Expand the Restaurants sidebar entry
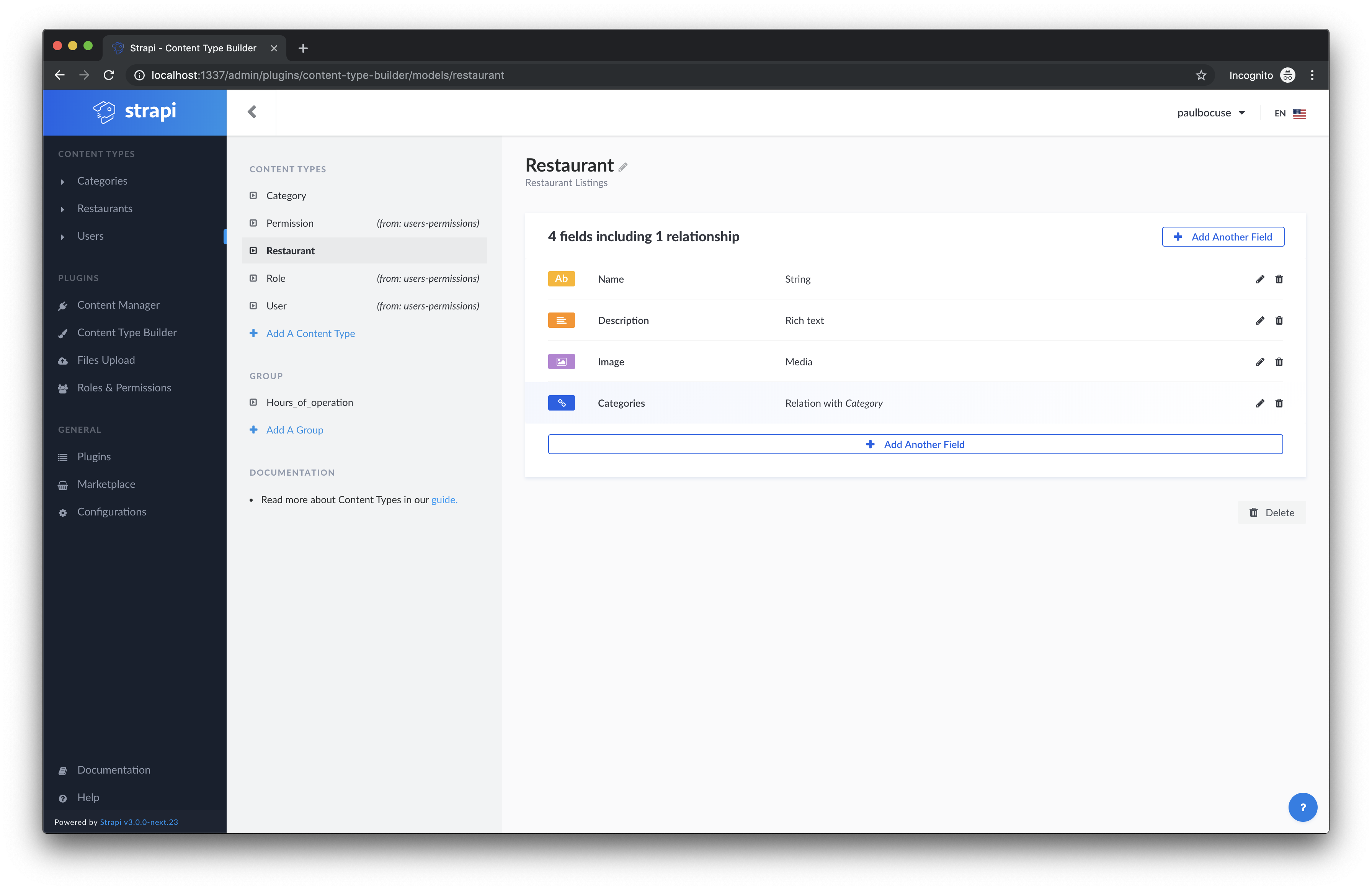Image resolution: width=1372 pixels, height=890 pixels. tap(105, 209)
